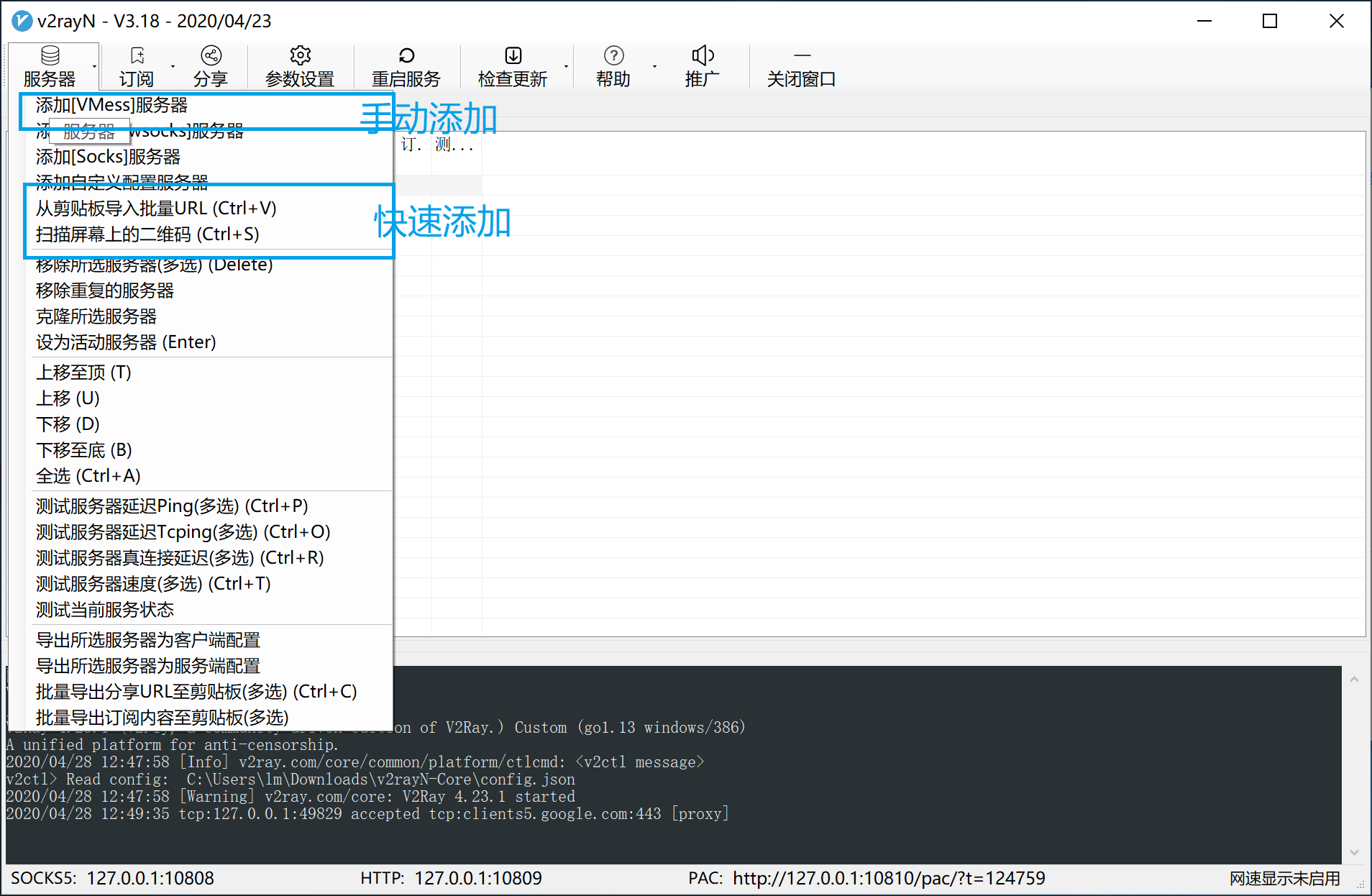Image resolution: width=1372 pixels, height=896 pixels.
Task: Select 导出所选服务器为客户端配置
Action: click(148, 640)
